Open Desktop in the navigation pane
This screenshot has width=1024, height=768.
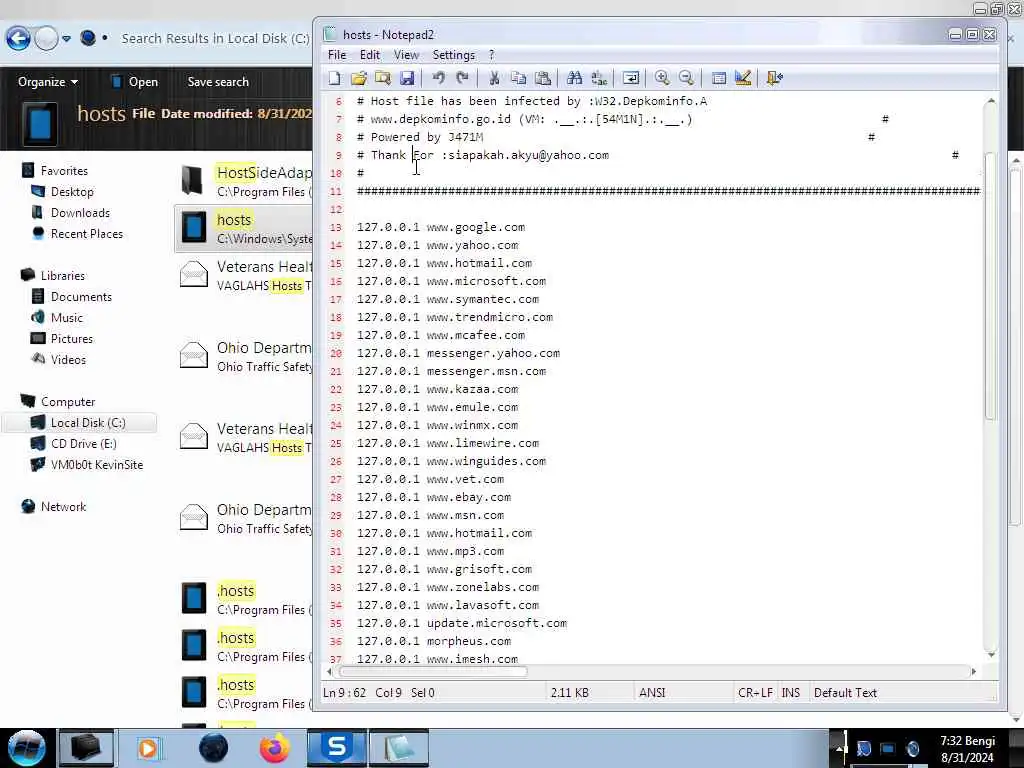[x=72, y=192]
